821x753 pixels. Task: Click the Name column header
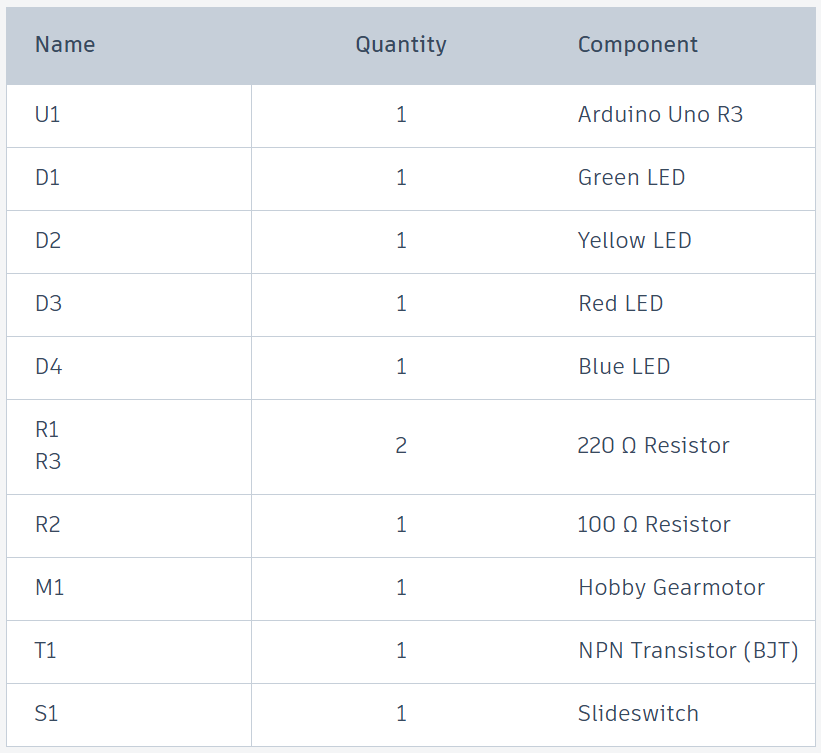pos(65,45)
